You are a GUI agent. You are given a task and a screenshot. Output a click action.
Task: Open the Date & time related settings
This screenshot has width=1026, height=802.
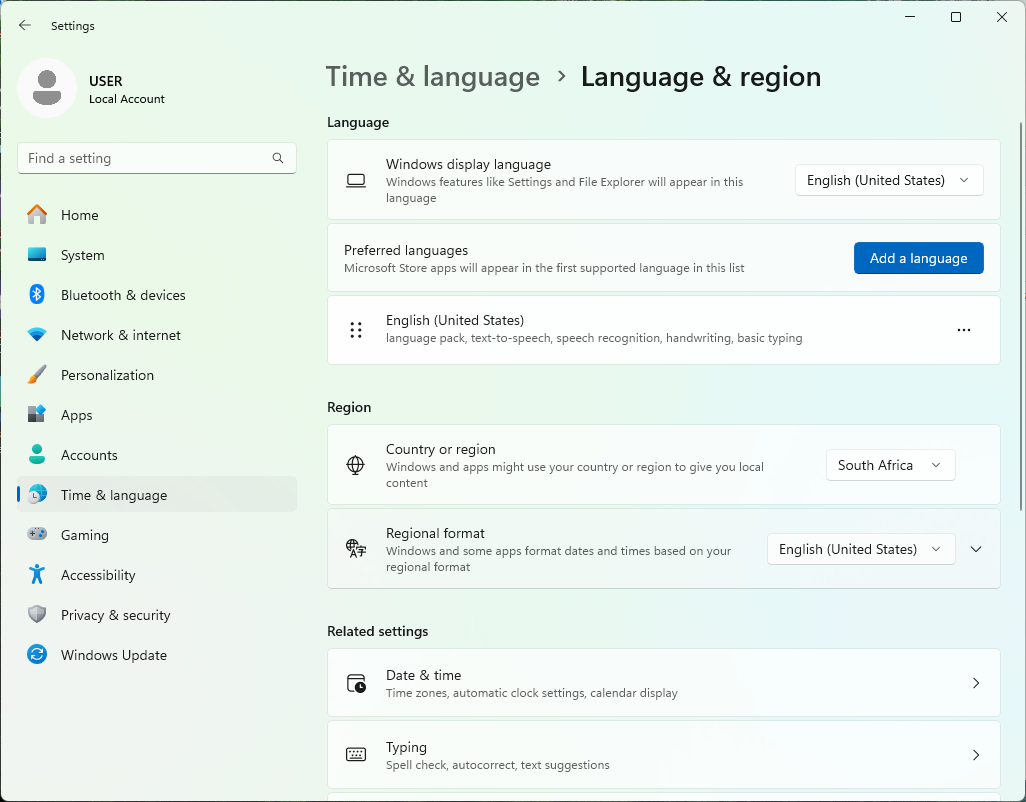pyautogui.click(x=663, y=683)
